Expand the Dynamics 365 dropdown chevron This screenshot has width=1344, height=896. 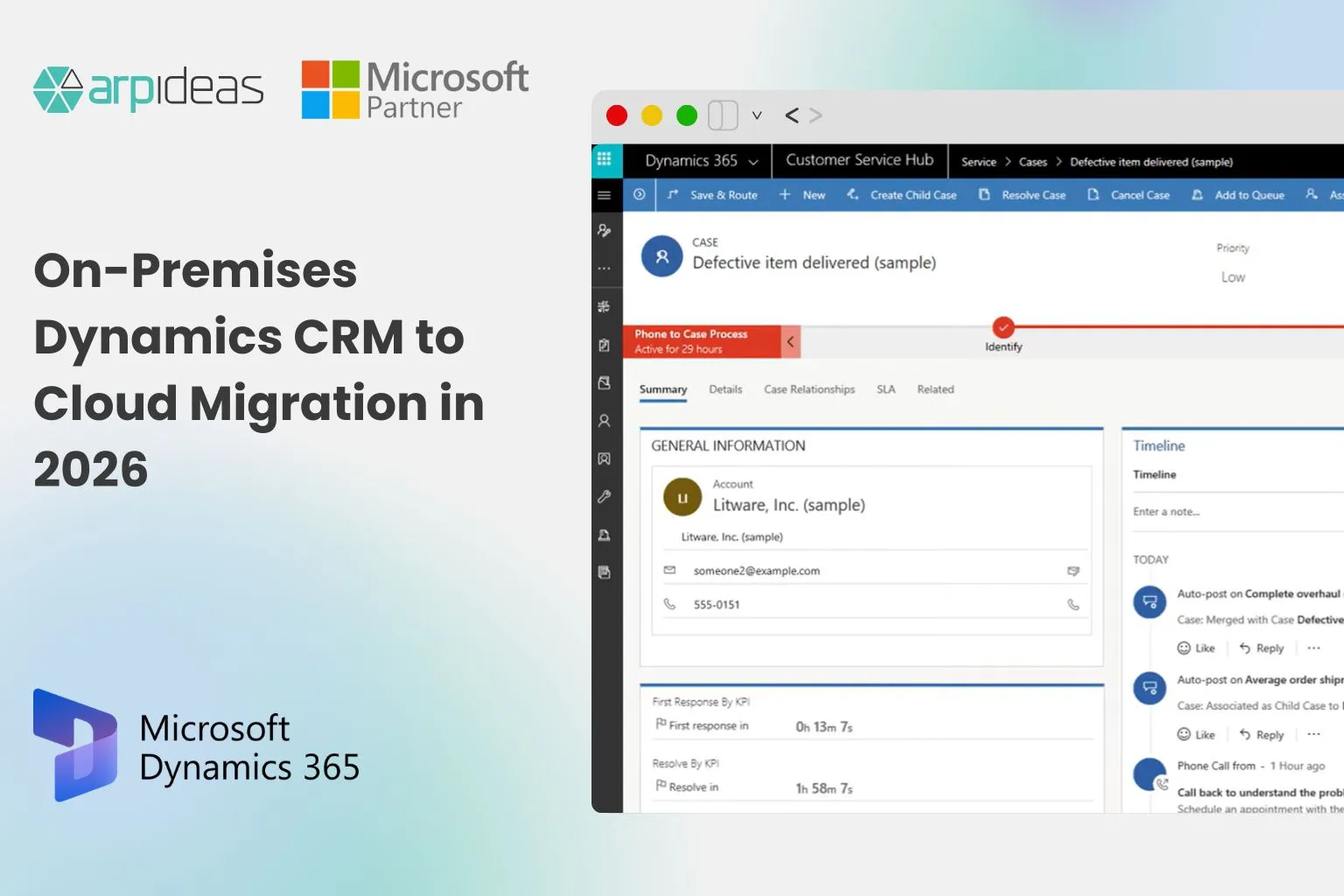(753, 162)
